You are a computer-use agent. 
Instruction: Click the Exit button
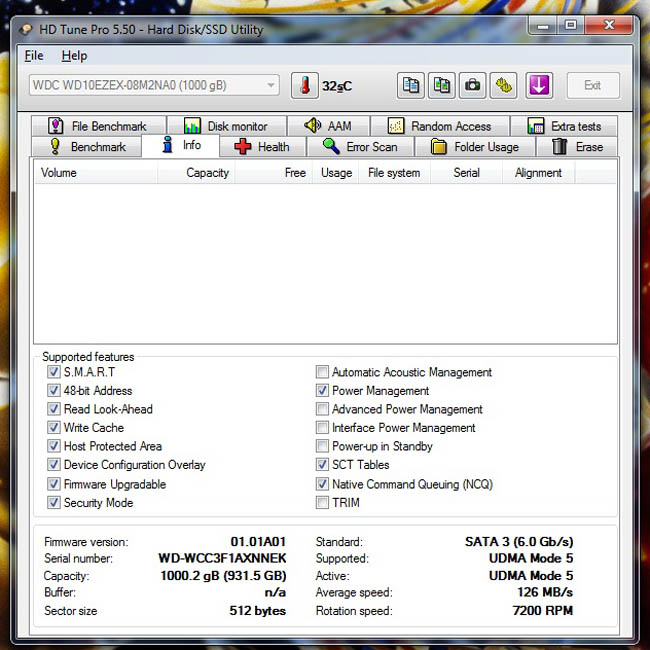tap(593, 85)
